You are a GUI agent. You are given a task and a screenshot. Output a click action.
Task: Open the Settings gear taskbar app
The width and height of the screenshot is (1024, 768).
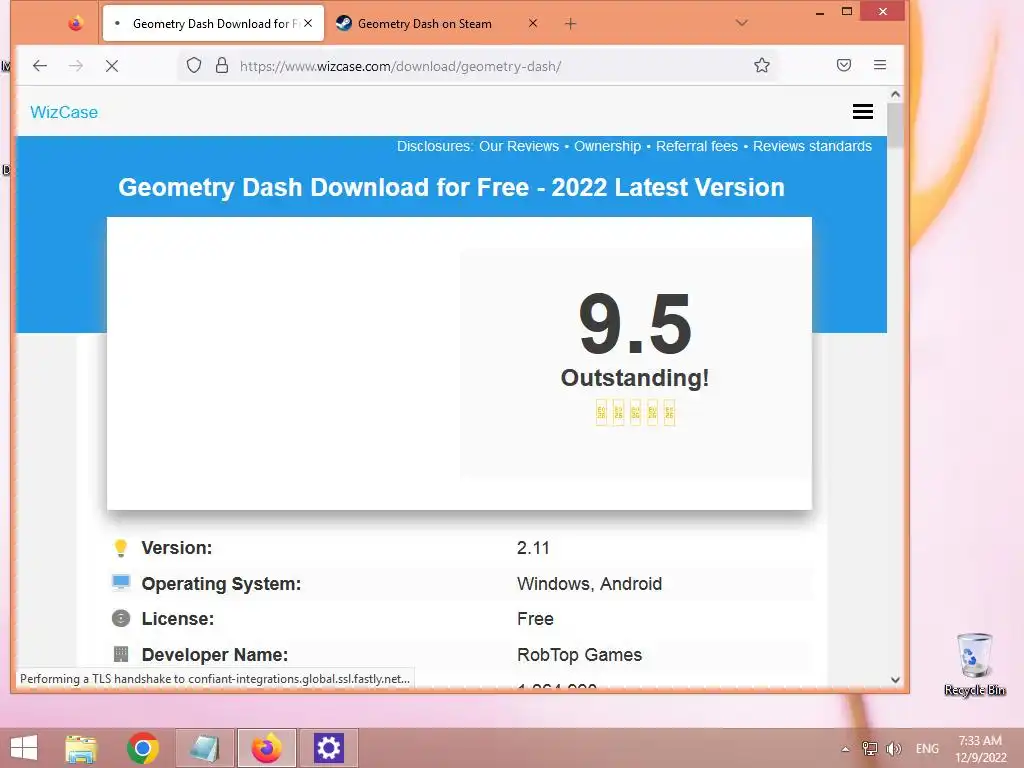[328, 748]
